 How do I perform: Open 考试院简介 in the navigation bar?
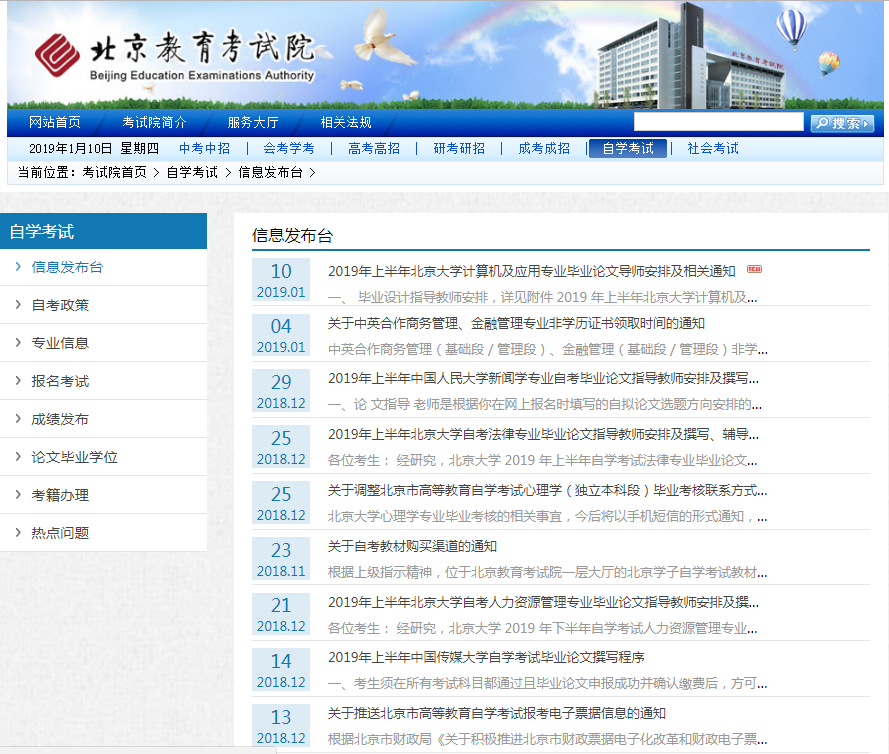(x=154, y=123)
